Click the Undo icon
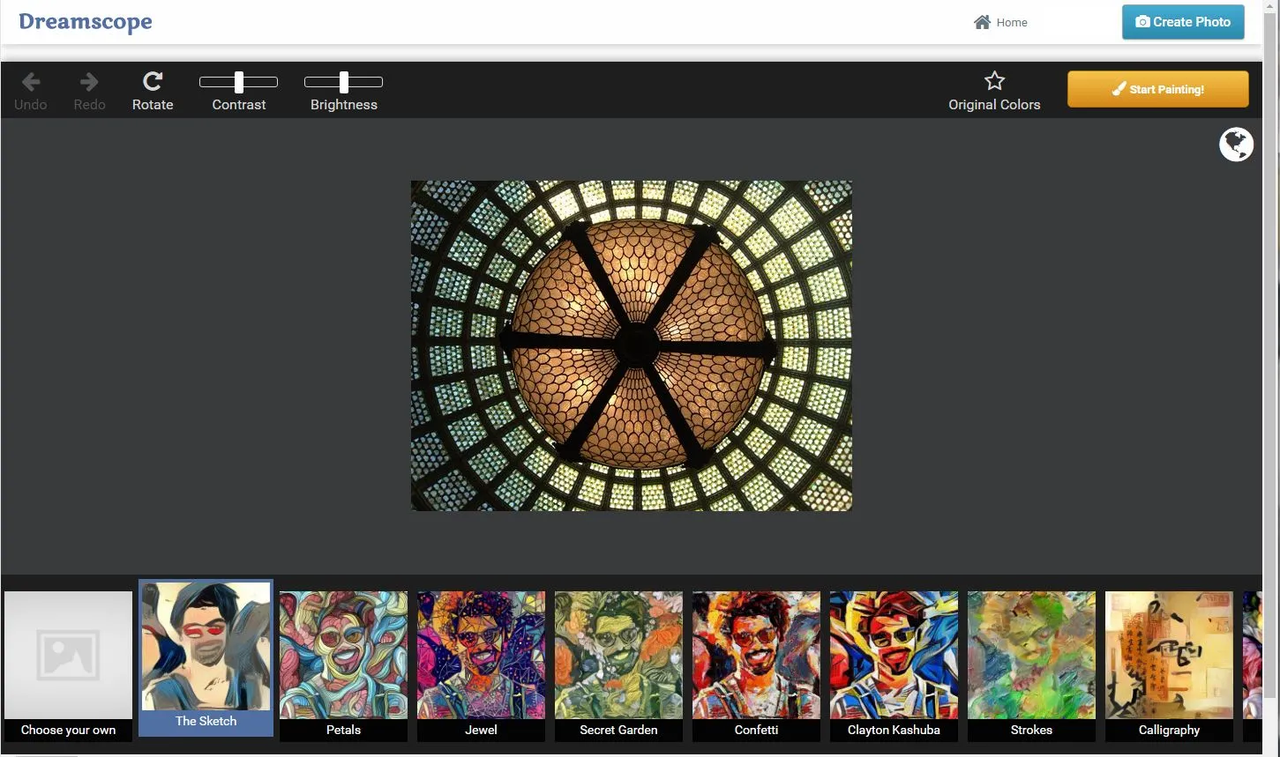Viewport: 1280px width, 757px height. click(x=30, y=83)
